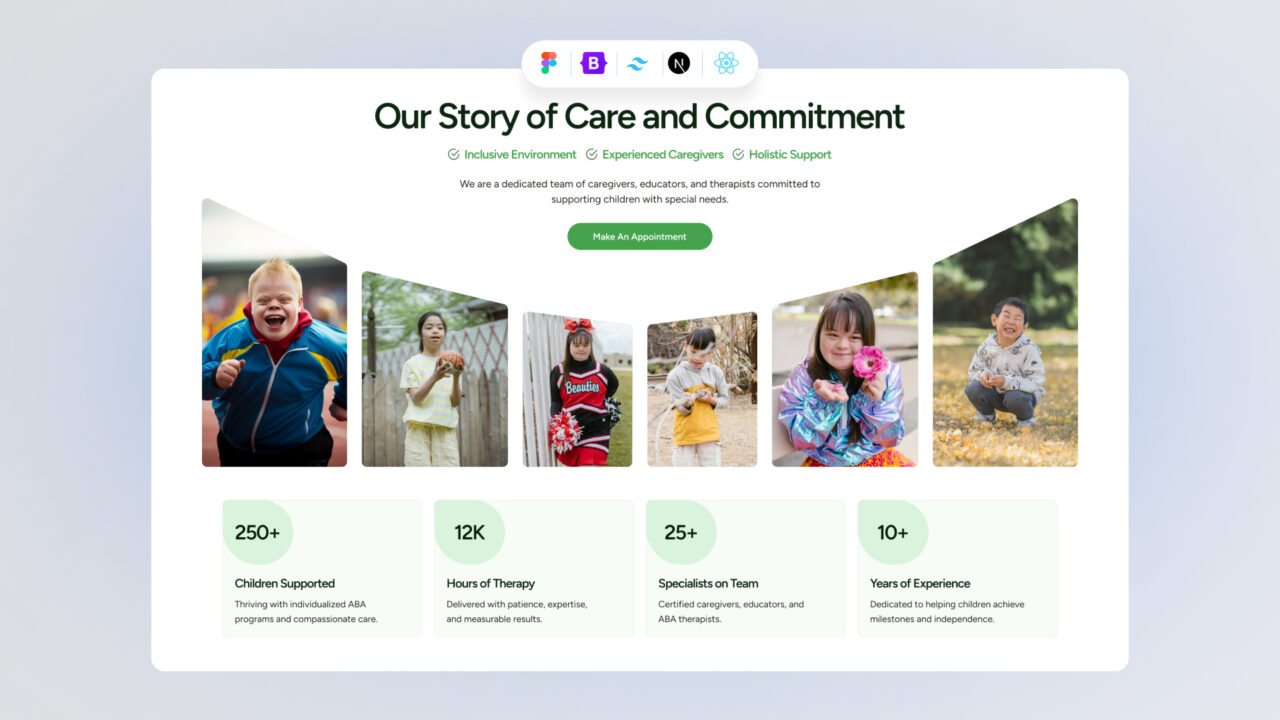
Task: Click the 10+ Years of Experience card
Action: 957,568
